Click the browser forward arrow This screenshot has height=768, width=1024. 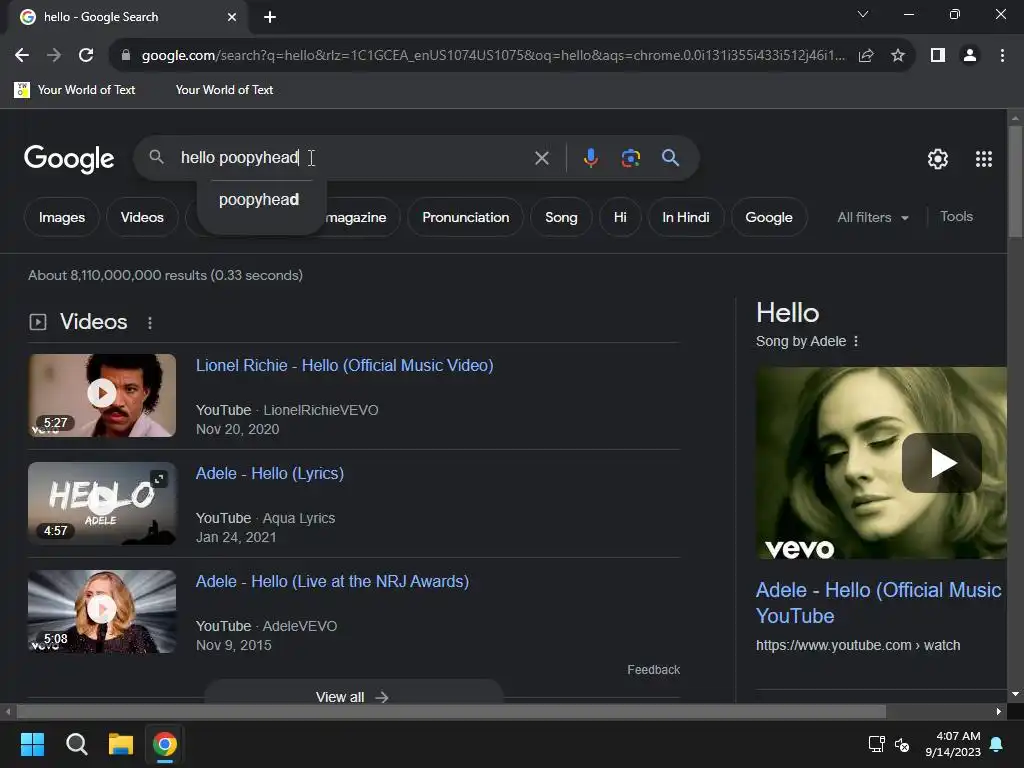tap(54, 56)
